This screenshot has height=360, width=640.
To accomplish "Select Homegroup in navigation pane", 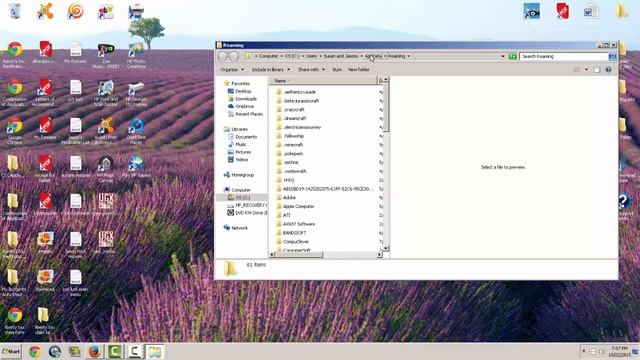I will pos(242,175).
